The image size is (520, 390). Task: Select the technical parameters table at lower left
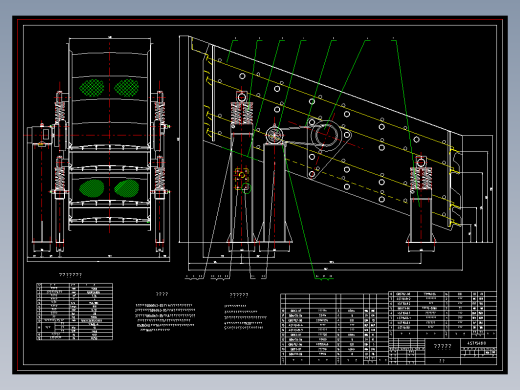click(74, 312)
